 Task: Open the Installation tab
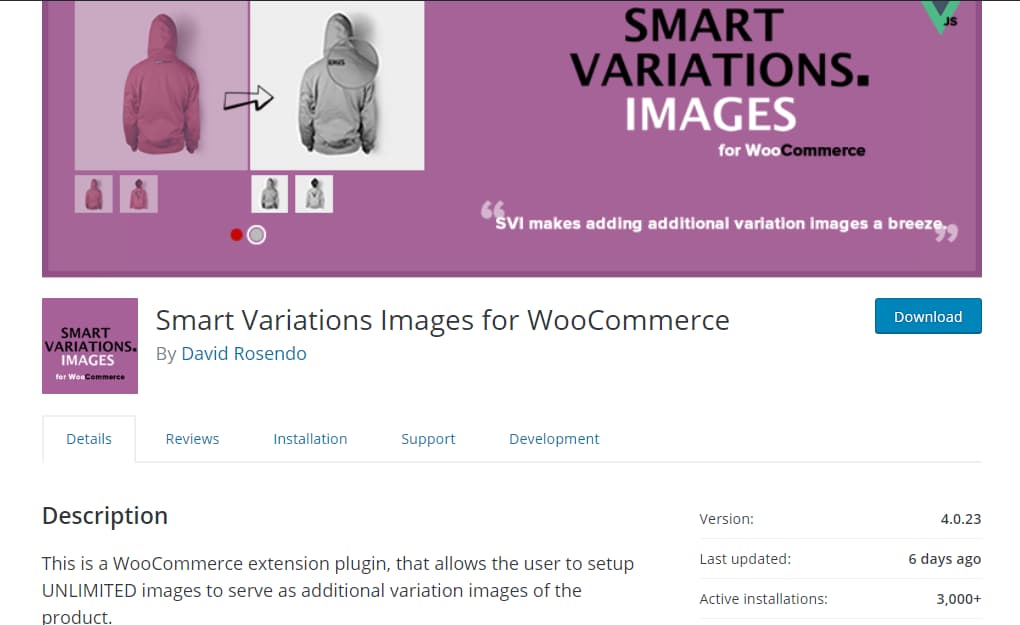[310, 438]
